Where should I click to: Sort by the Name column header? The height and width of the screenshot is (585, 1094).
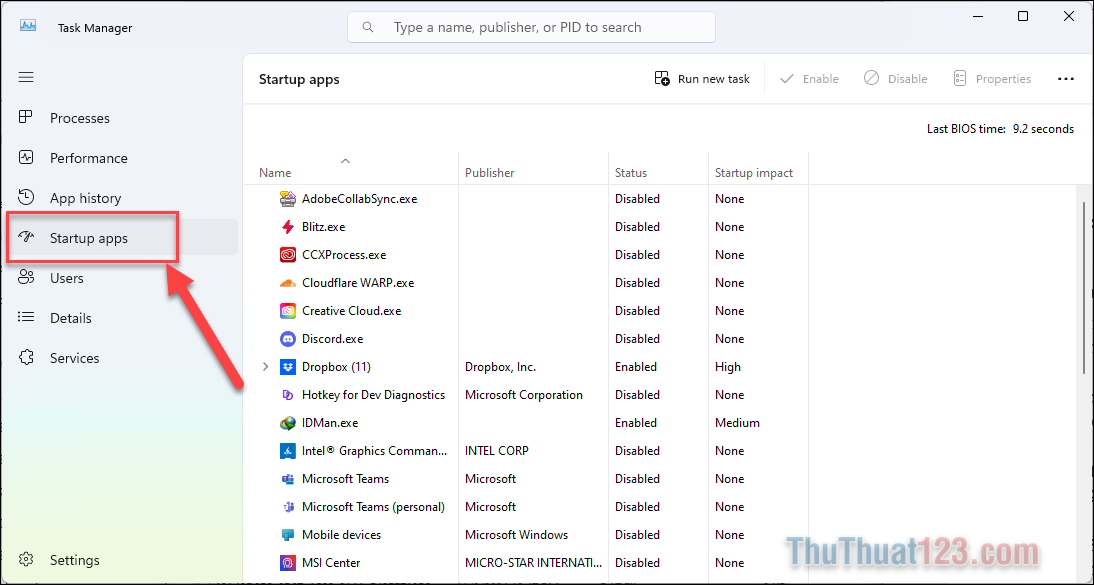pos(275,172)
